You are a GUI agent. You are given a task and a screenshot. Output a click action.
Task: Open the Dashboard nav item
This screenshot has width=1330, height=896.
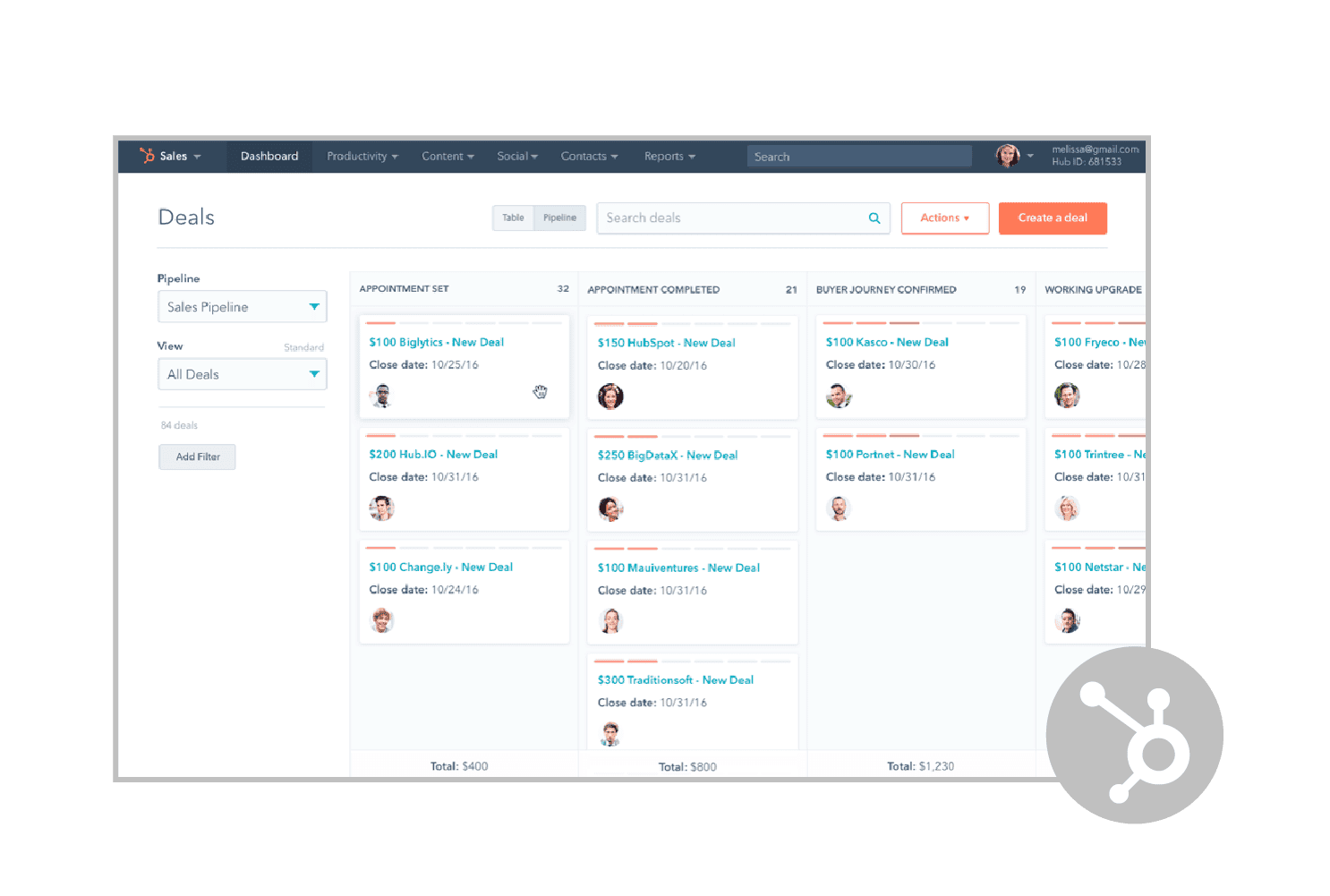[x=269, y=156]
